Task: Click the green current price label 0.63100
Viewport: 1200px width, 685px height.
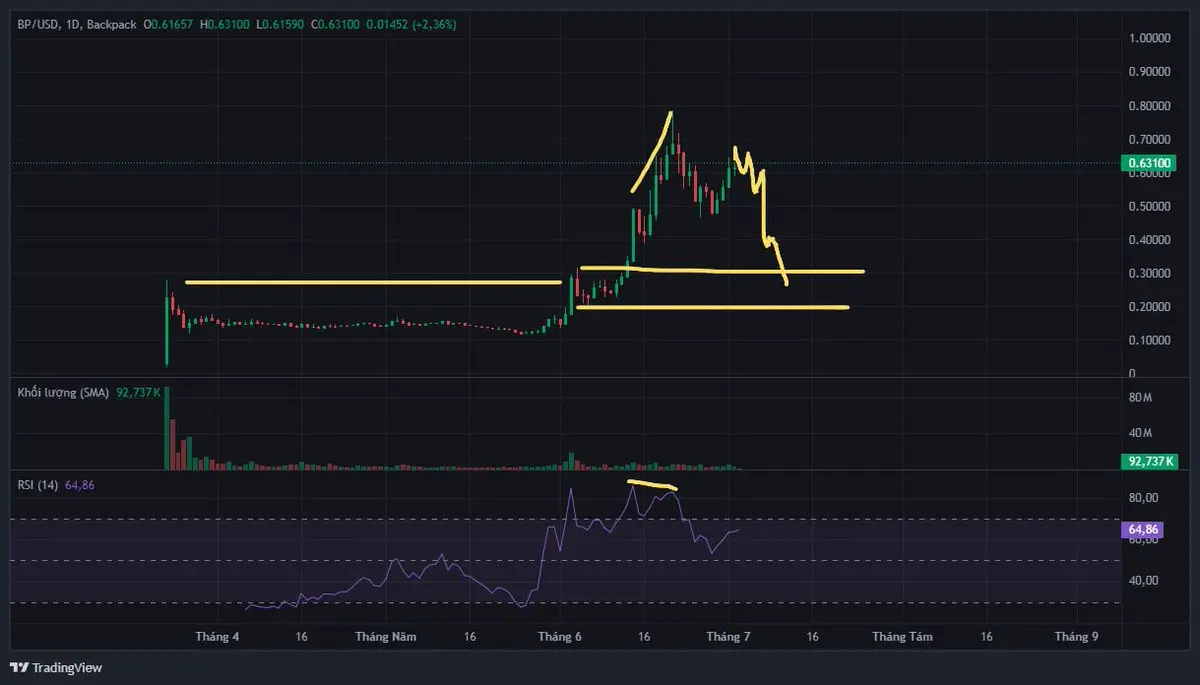Action: [1148, 162]
